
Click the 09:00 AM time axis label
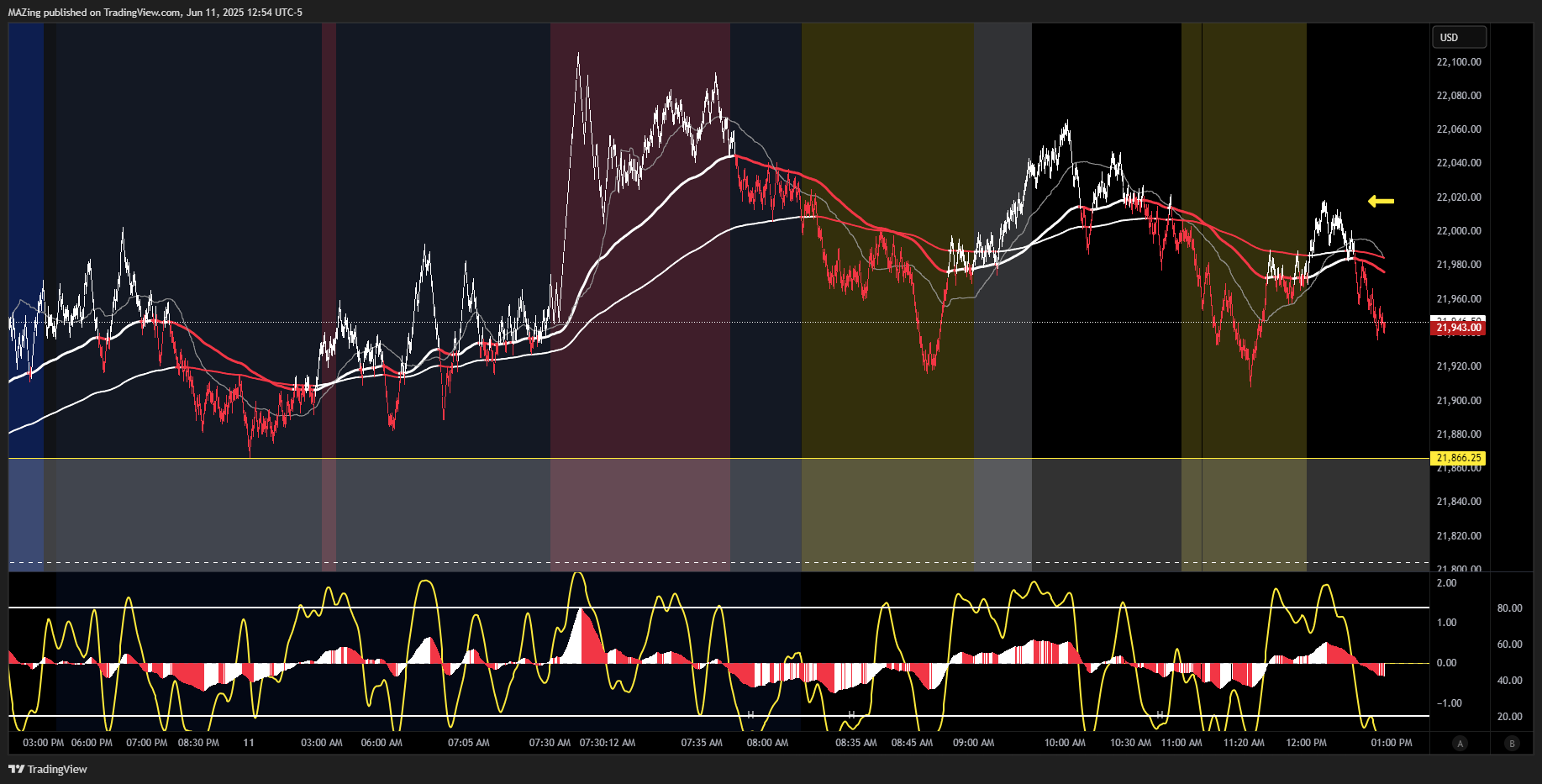click(x=973, y=743)
